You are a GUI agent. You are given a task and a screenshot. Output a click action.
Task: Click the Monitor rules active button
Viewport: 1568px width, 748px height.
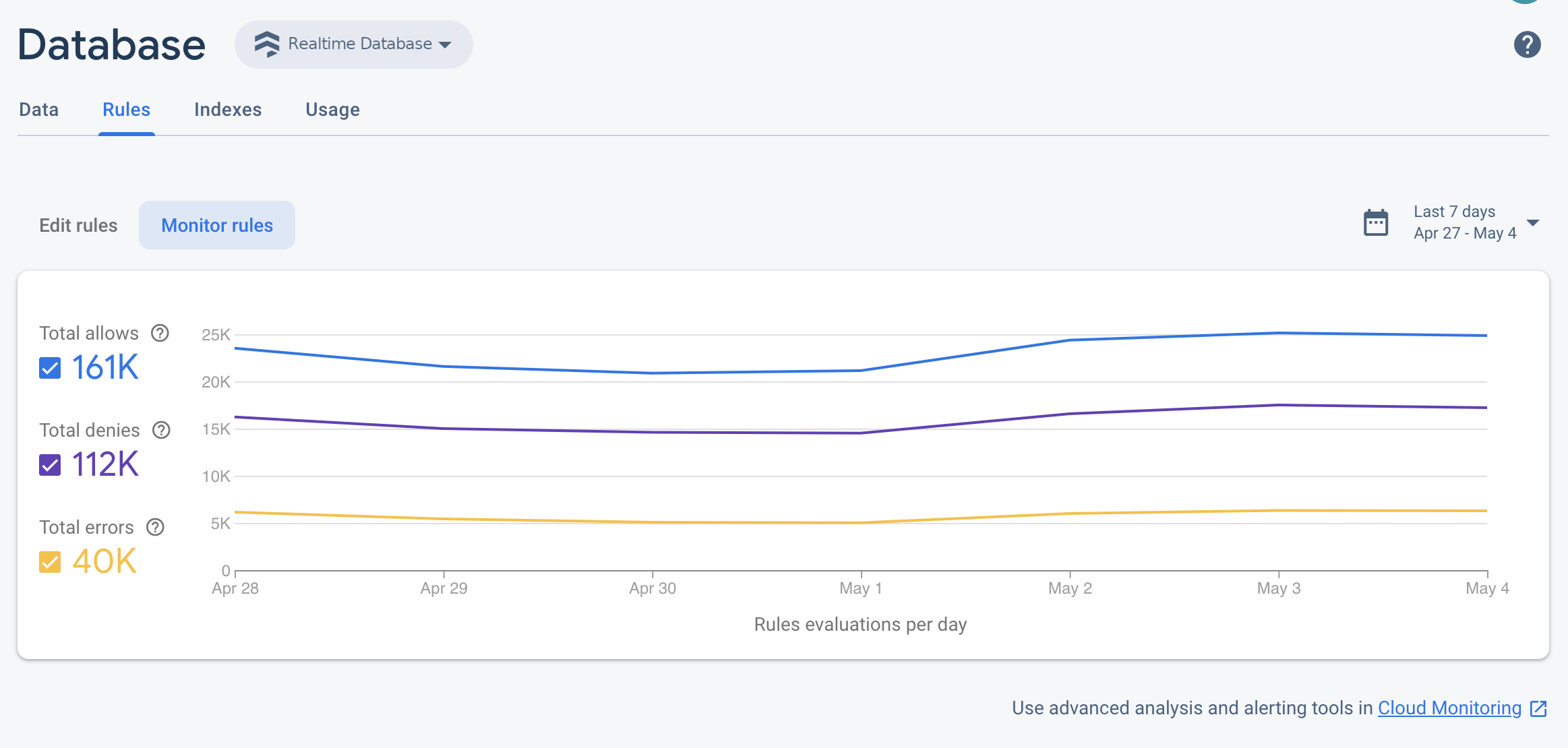[x=217, y=225]
